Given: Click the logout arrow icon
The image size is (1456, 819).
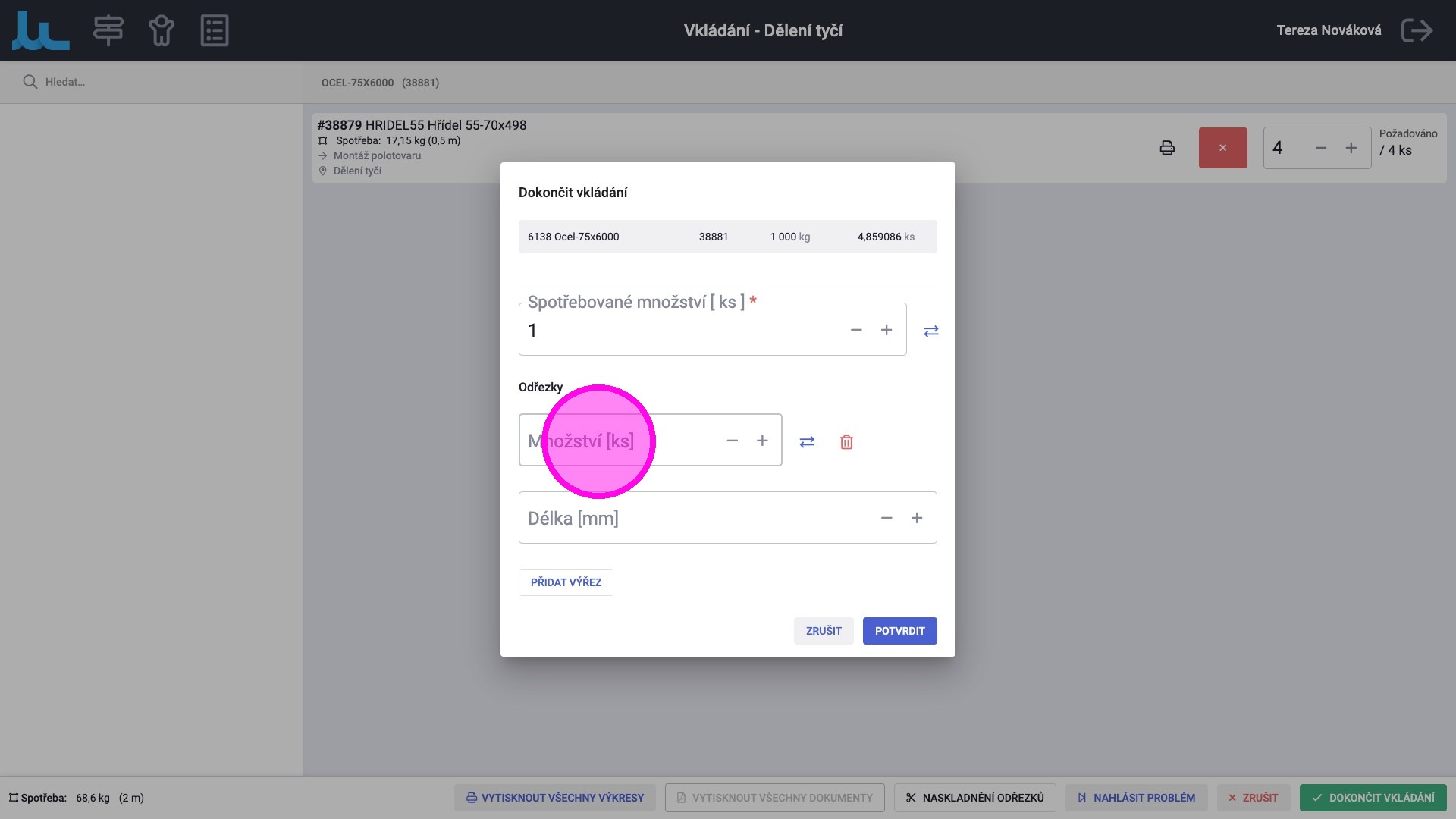Looking at the screenshot, I should click(1417, 30).
